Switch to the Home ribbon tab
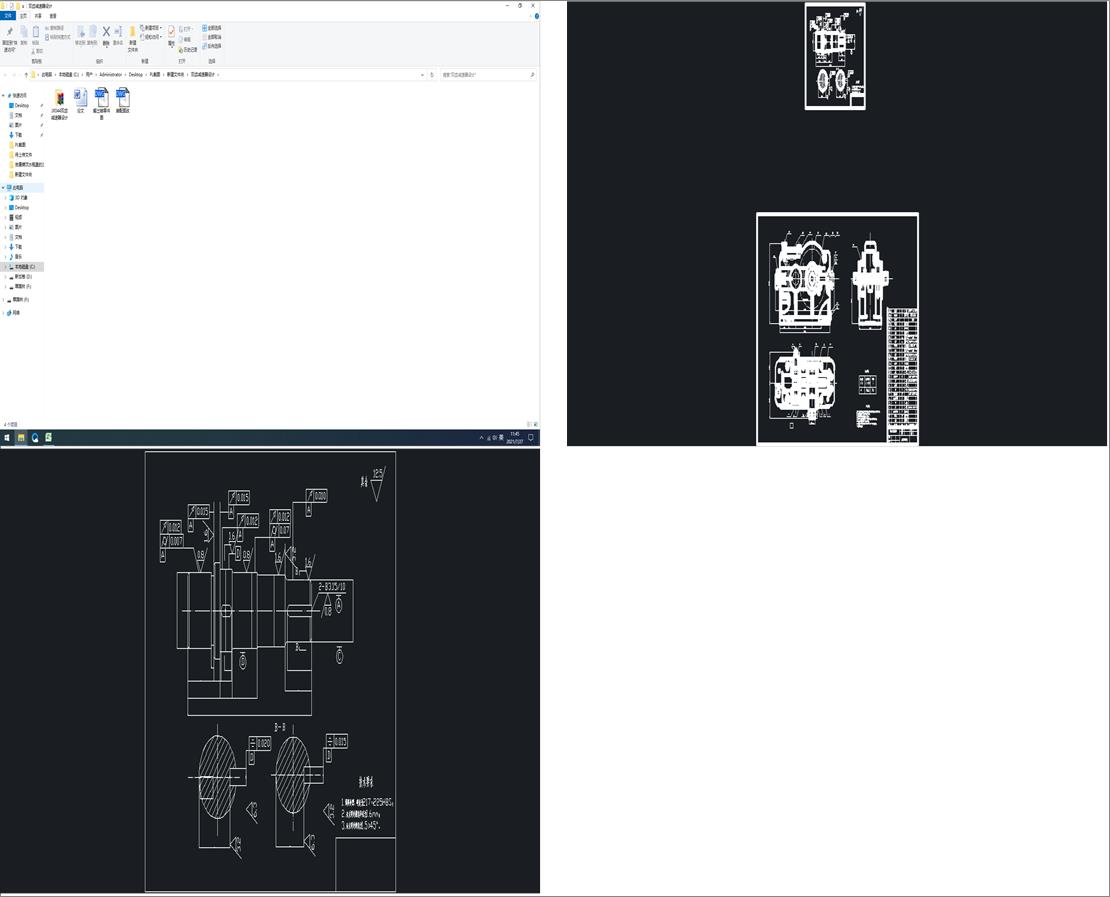Image resolution: width=1110 pixels, height=897 pixels. 23,16
